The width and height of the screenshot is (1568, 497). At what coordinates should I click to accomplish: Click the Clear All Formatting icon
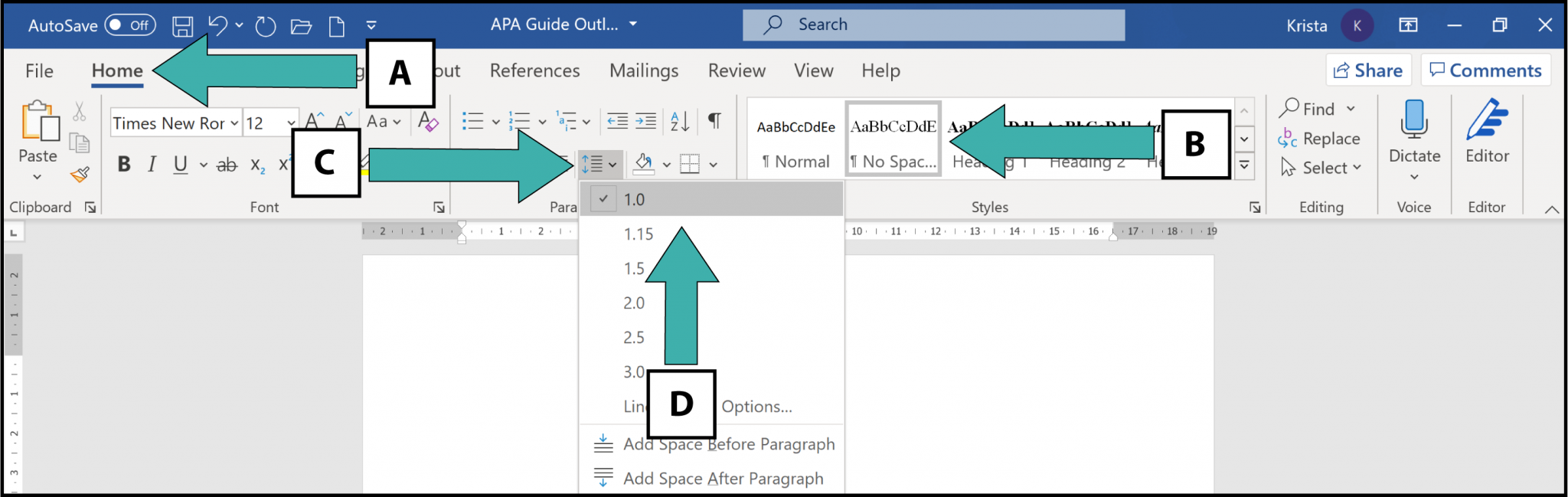[428, 121]
